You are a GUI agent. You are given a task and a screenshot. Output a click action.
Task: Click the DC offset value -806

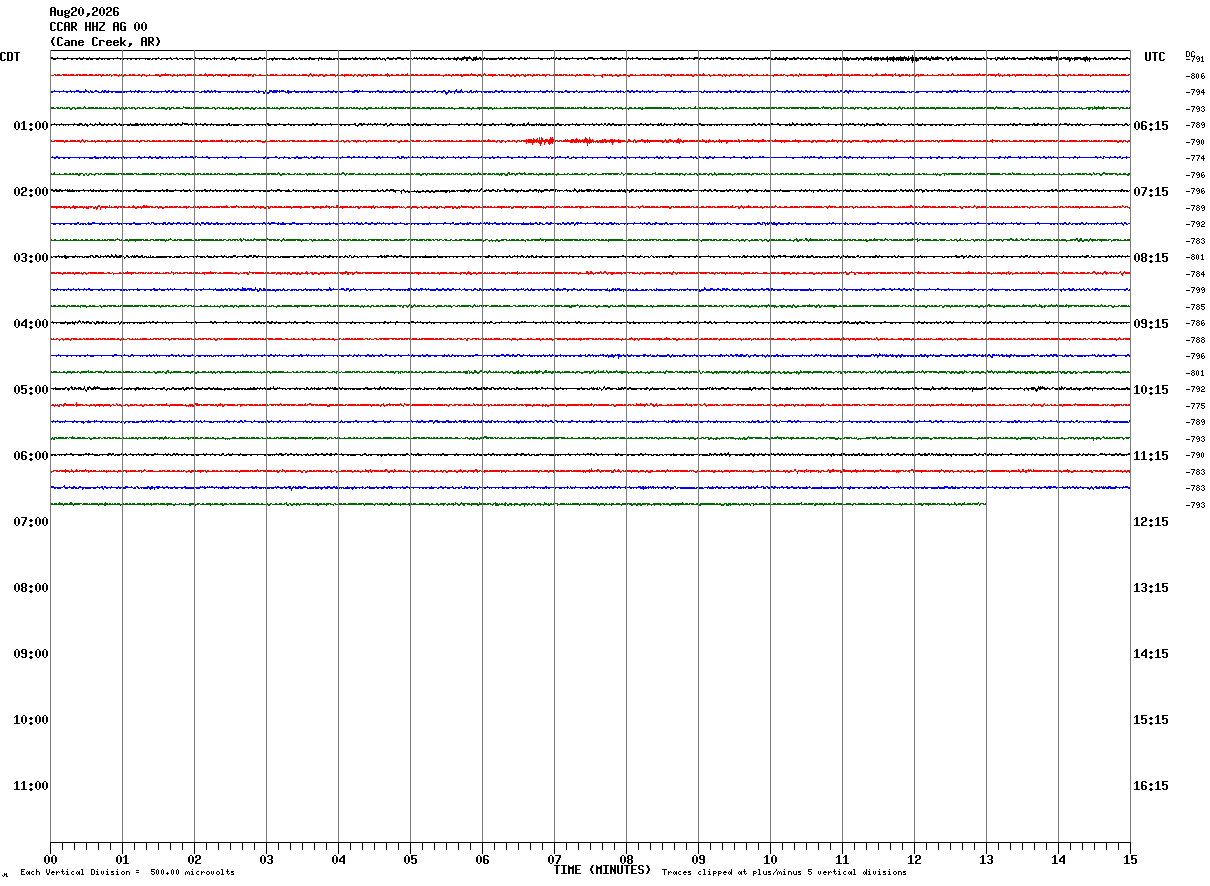click(x=1195, y=76)
